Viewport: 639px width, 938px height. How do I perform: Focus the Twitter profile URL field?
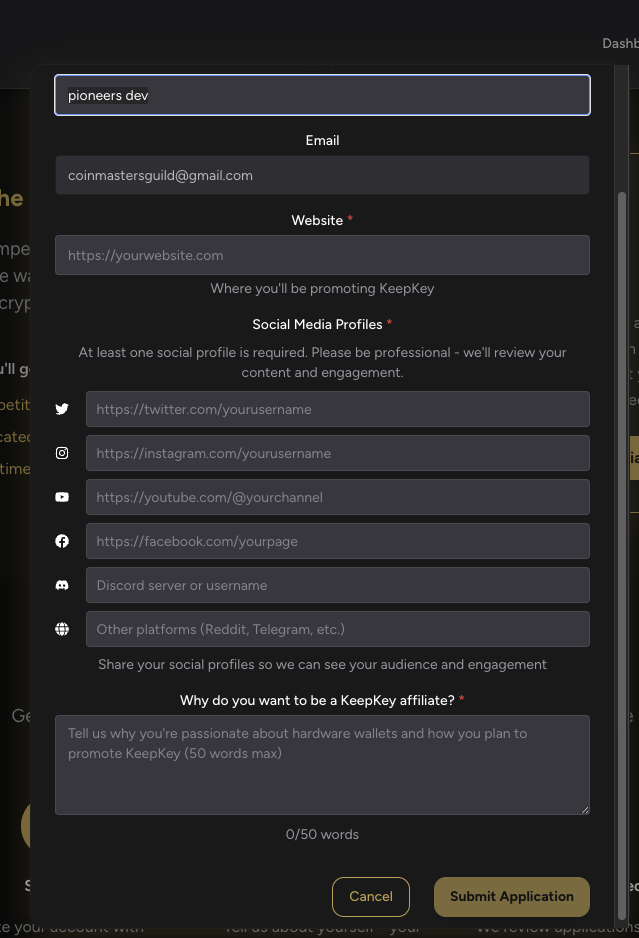pyautogui.click(x=337, y=409)
